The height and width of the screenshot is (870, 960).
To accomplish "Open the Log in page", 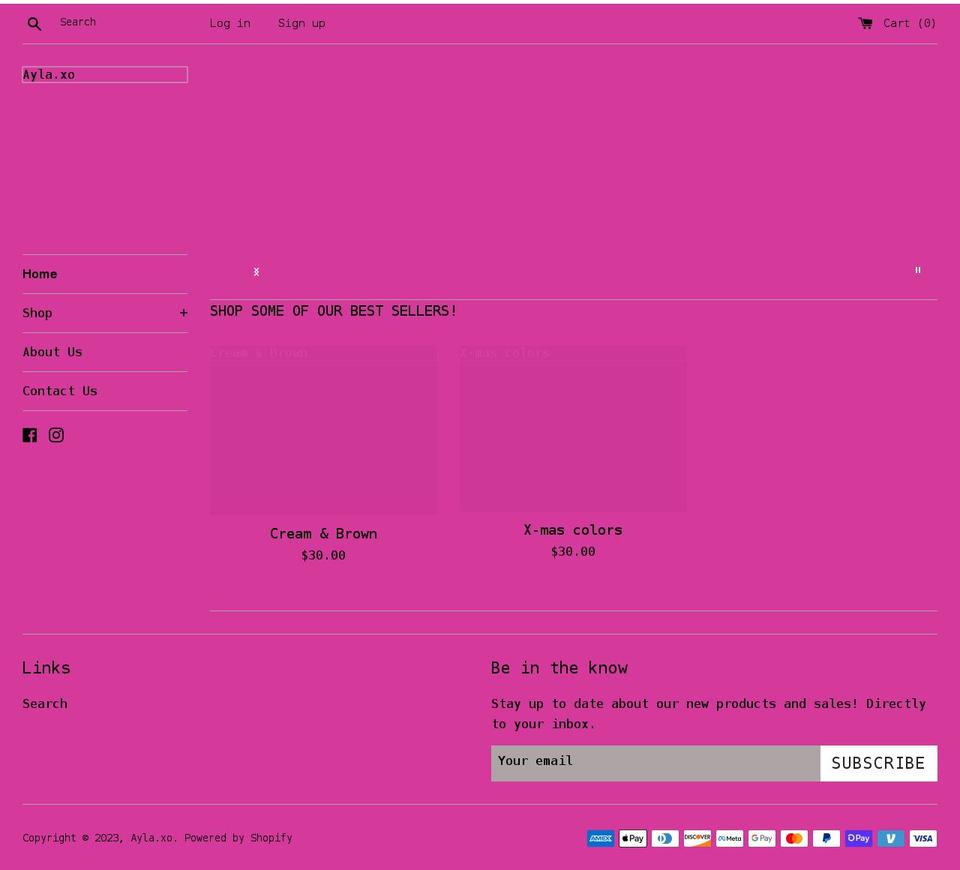I will tap(230, 23).
